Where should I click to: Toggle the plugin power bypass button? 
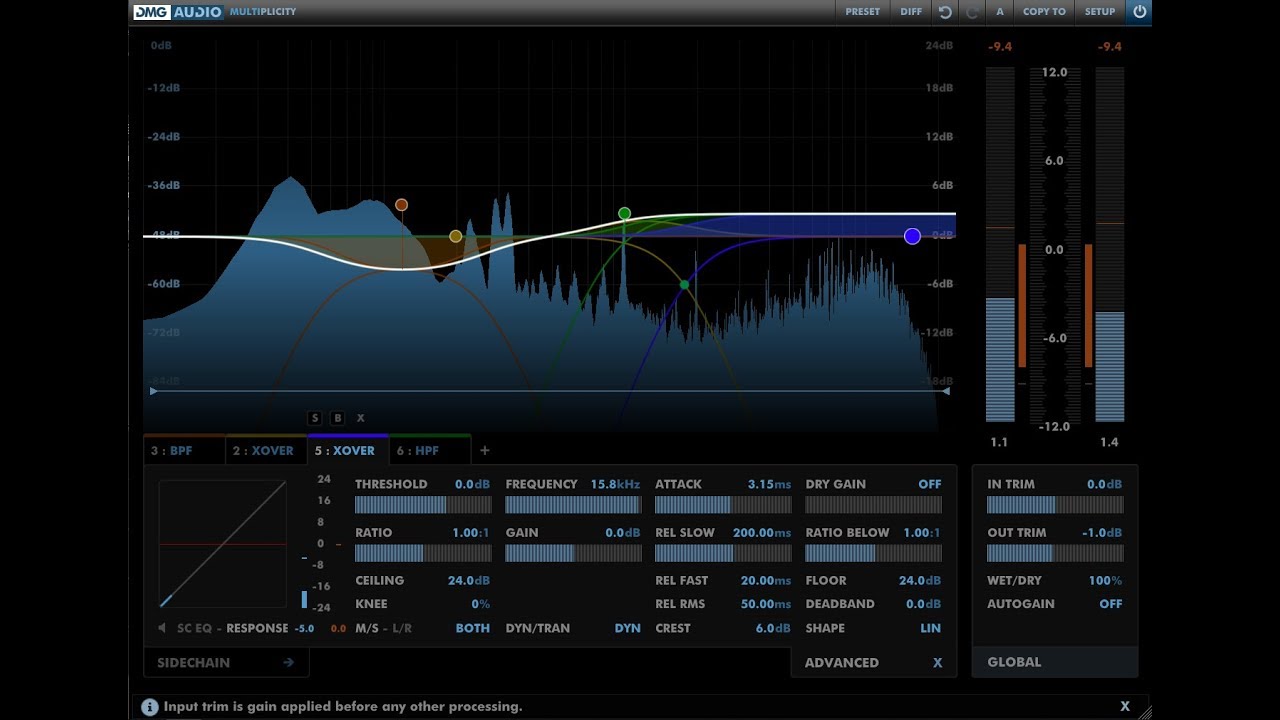(1139, 12)
